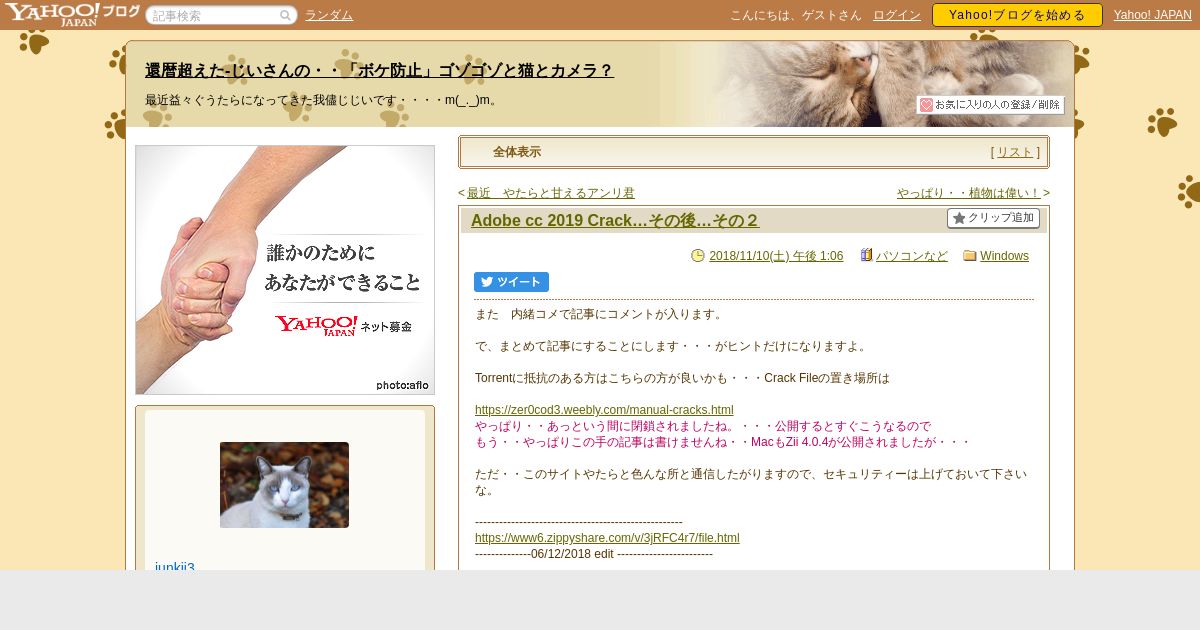
Task: Click お気に入りの人の登録/削除 button
Action: [x=990, y=105]
